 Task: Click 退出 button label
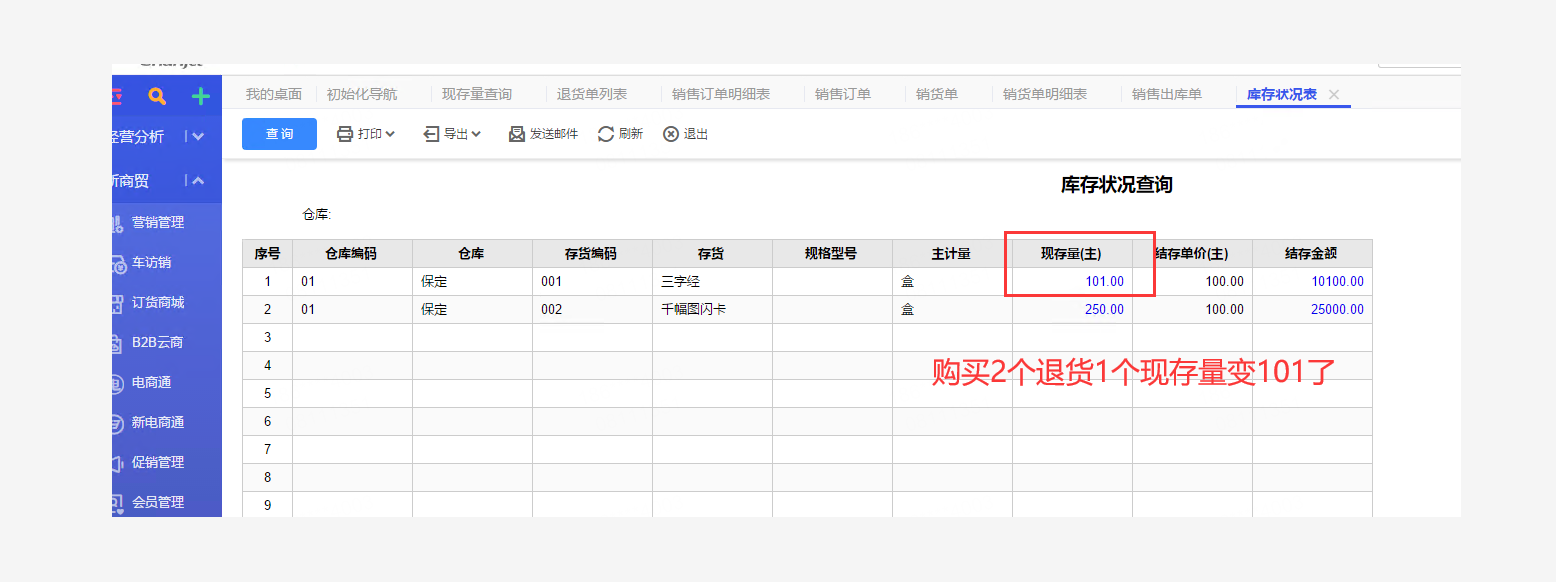(696, 134)
